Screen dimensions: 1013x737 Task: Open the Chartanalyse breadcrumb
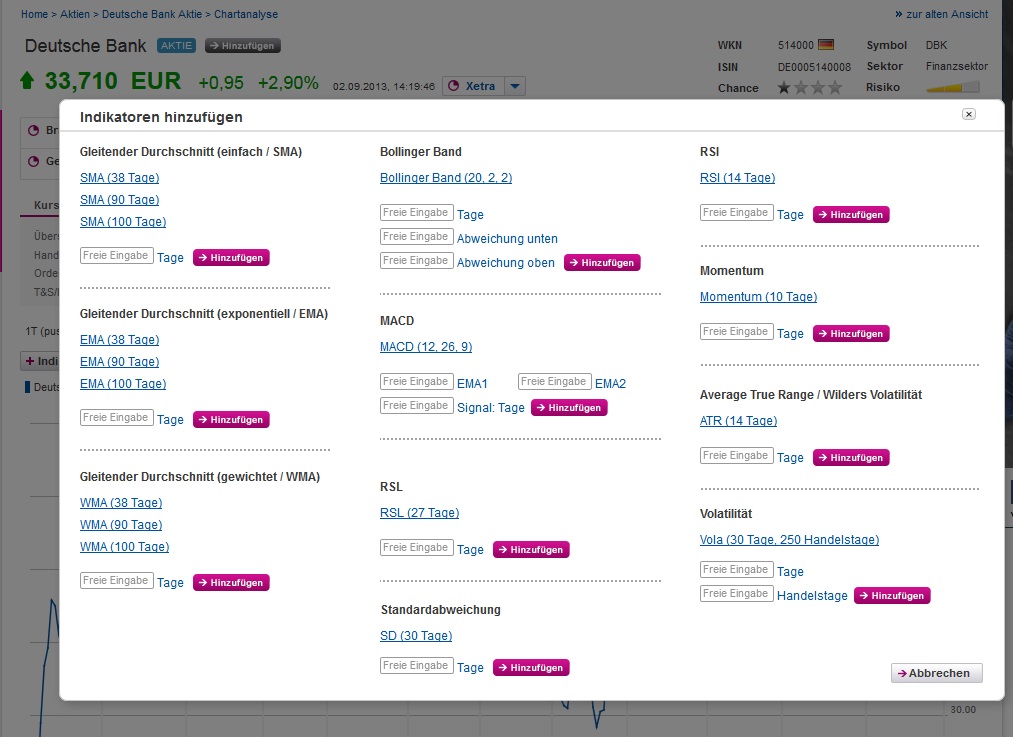pyautogui.click(x=246, y=14)
